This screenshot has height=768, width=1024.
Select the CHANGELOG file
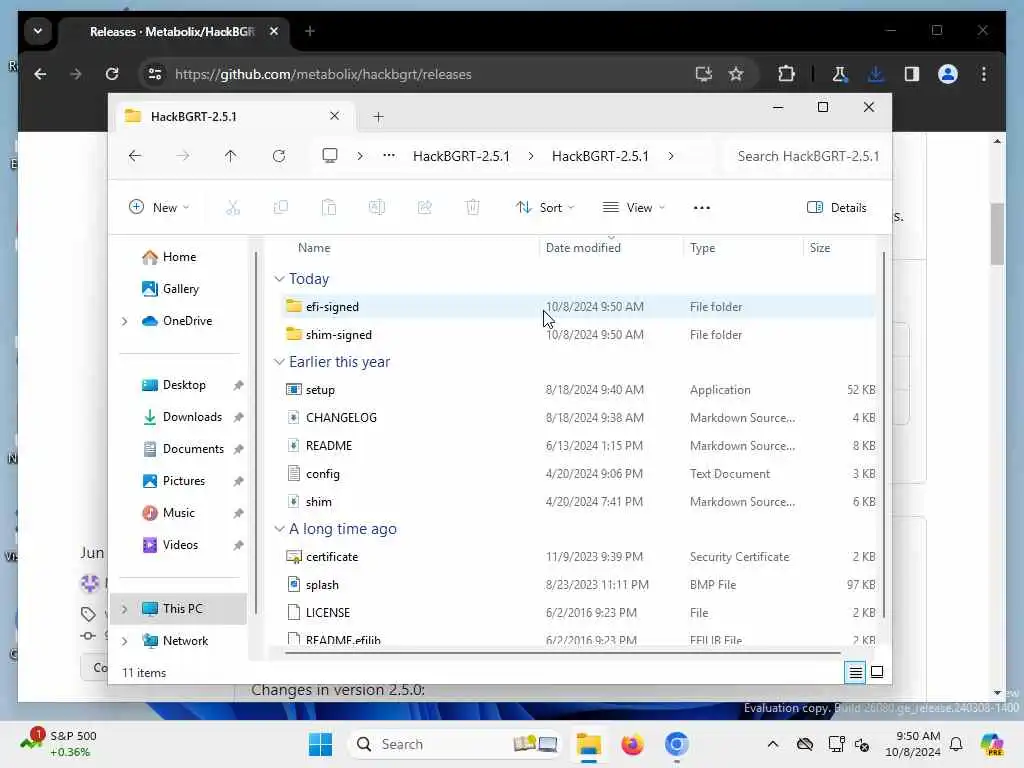coord(578,418)
